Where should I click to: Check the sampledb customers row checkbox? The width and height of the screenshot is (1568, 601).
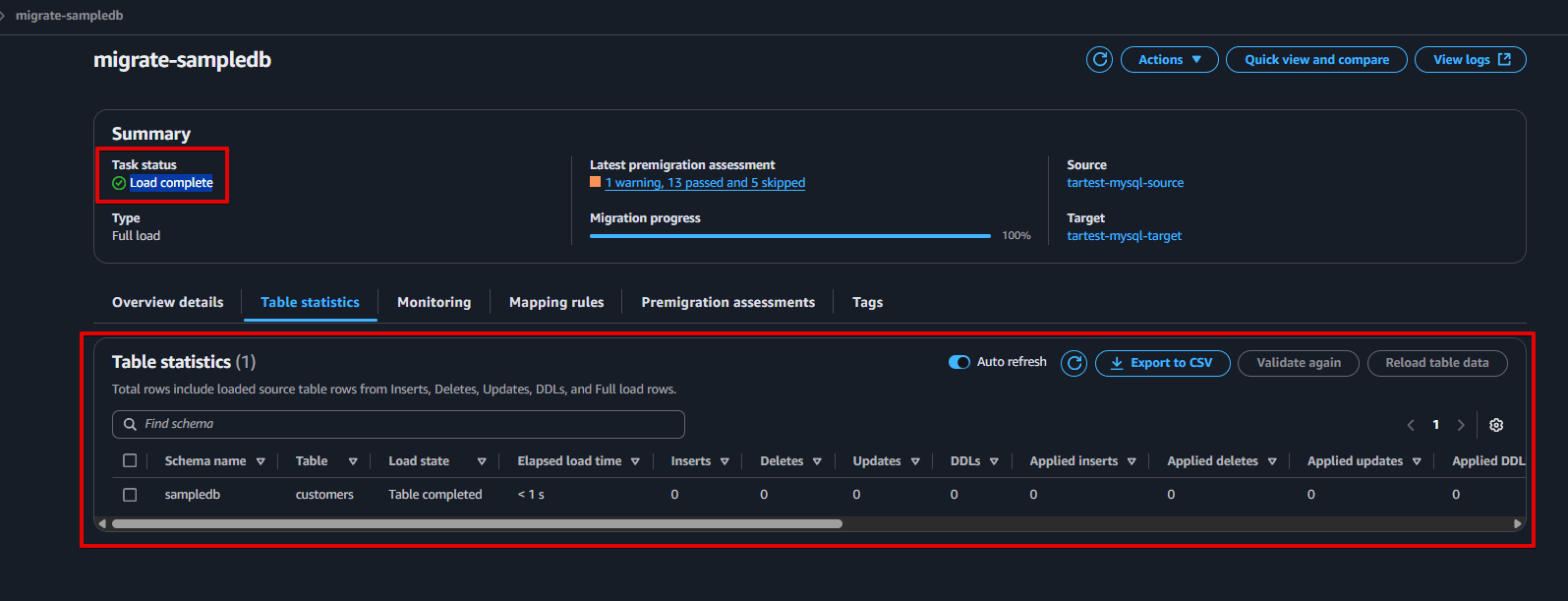[130, 495]
